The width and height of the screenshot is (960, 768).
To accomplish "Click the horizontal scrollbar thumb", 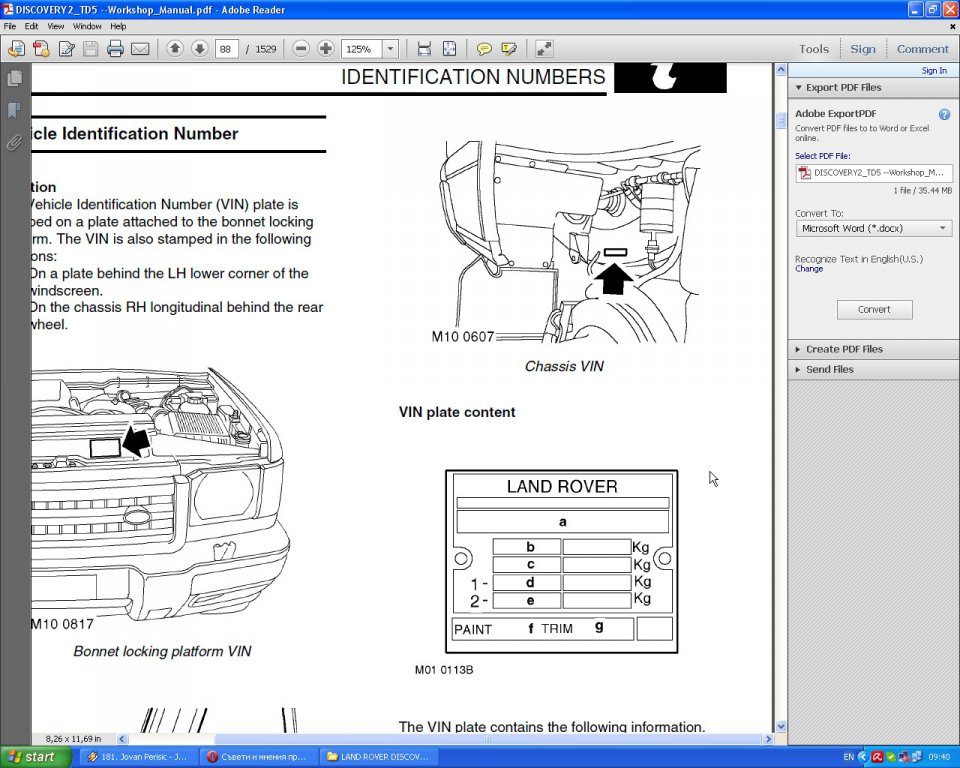I will pos(488,739).
